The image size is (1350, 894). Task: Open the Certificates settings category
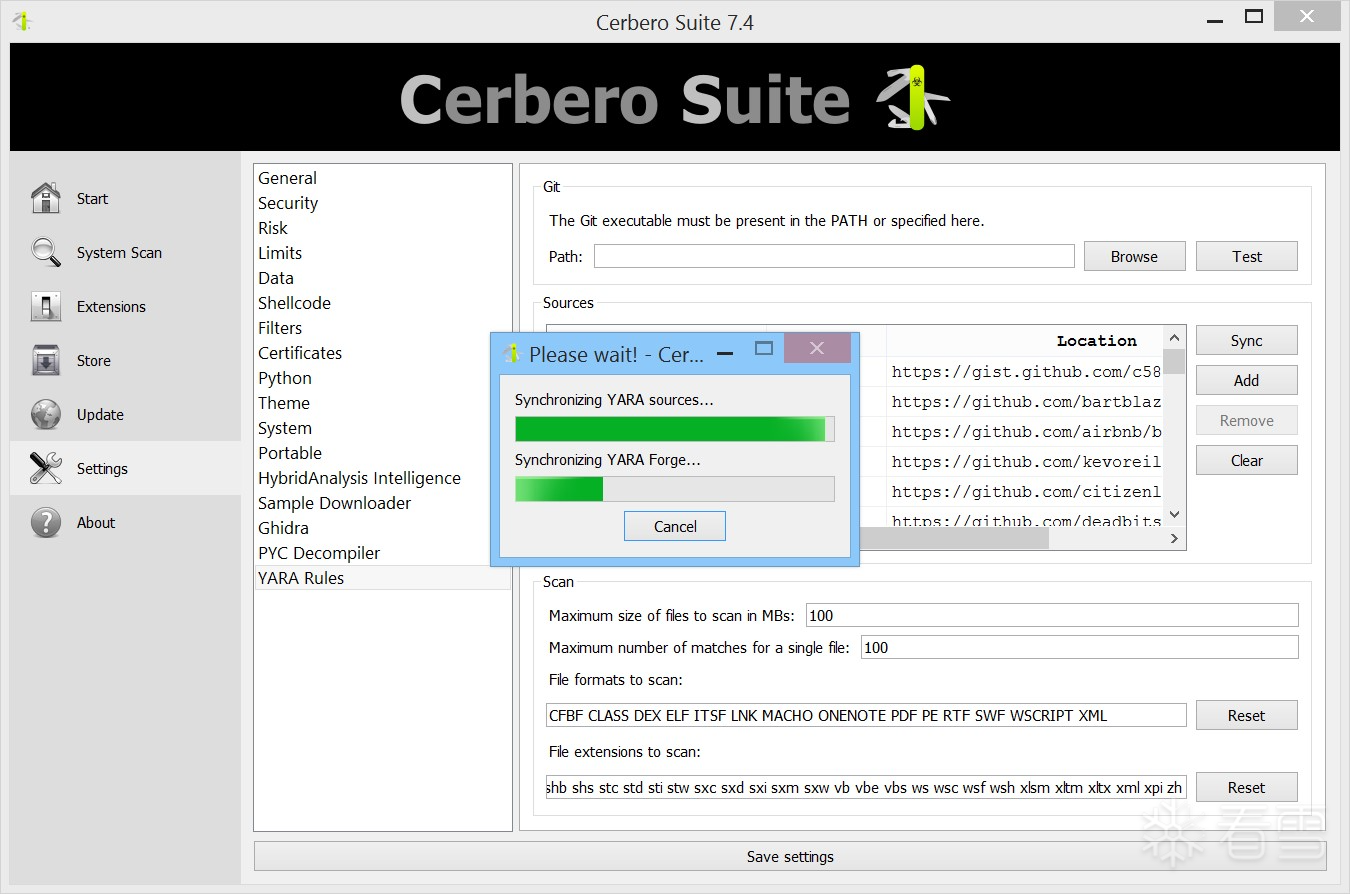tap(382, 353)
